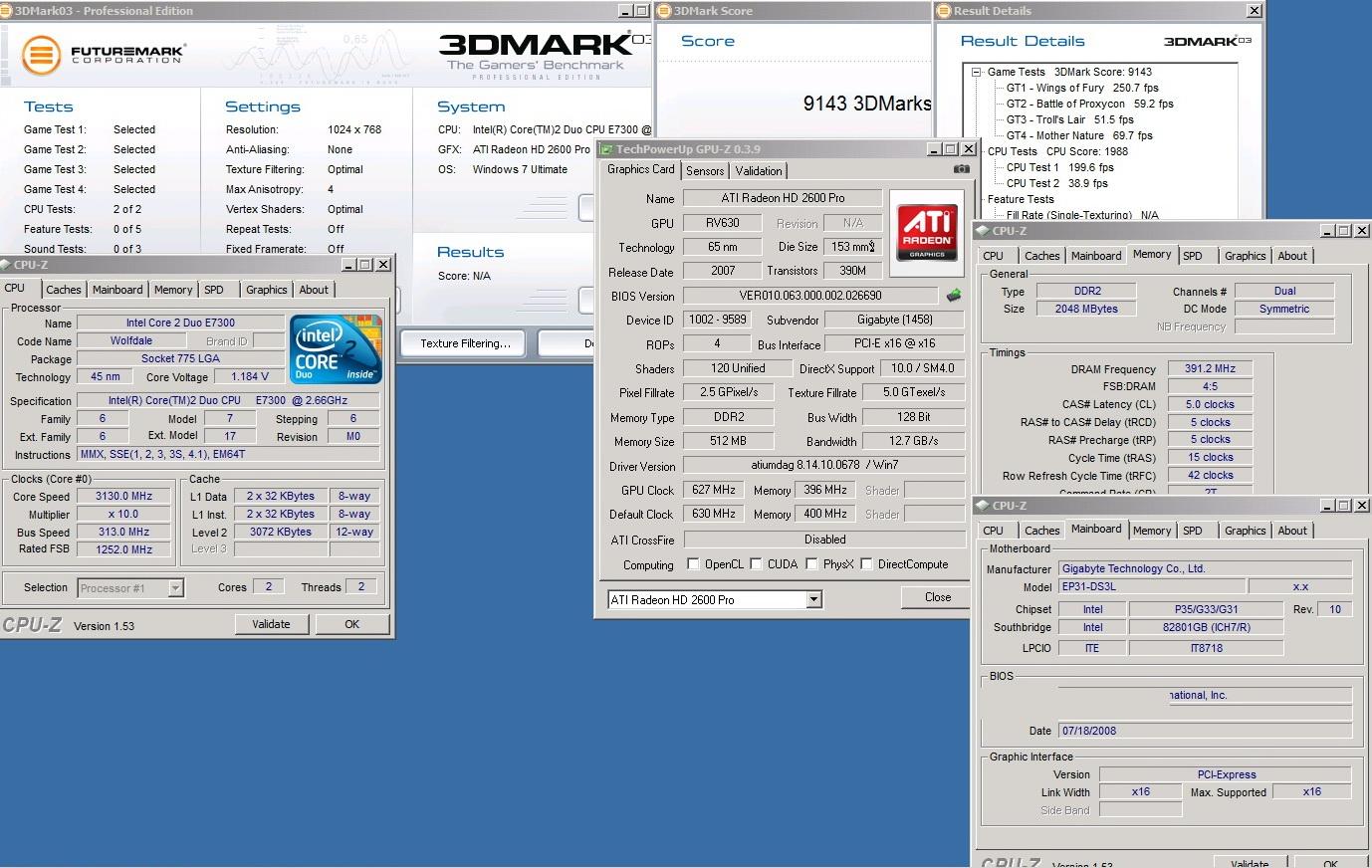The height and width of the screenshot is (868, 1372).
Task: Click the BIOS Version field in GPU-Z
Action: coord(810,296)
